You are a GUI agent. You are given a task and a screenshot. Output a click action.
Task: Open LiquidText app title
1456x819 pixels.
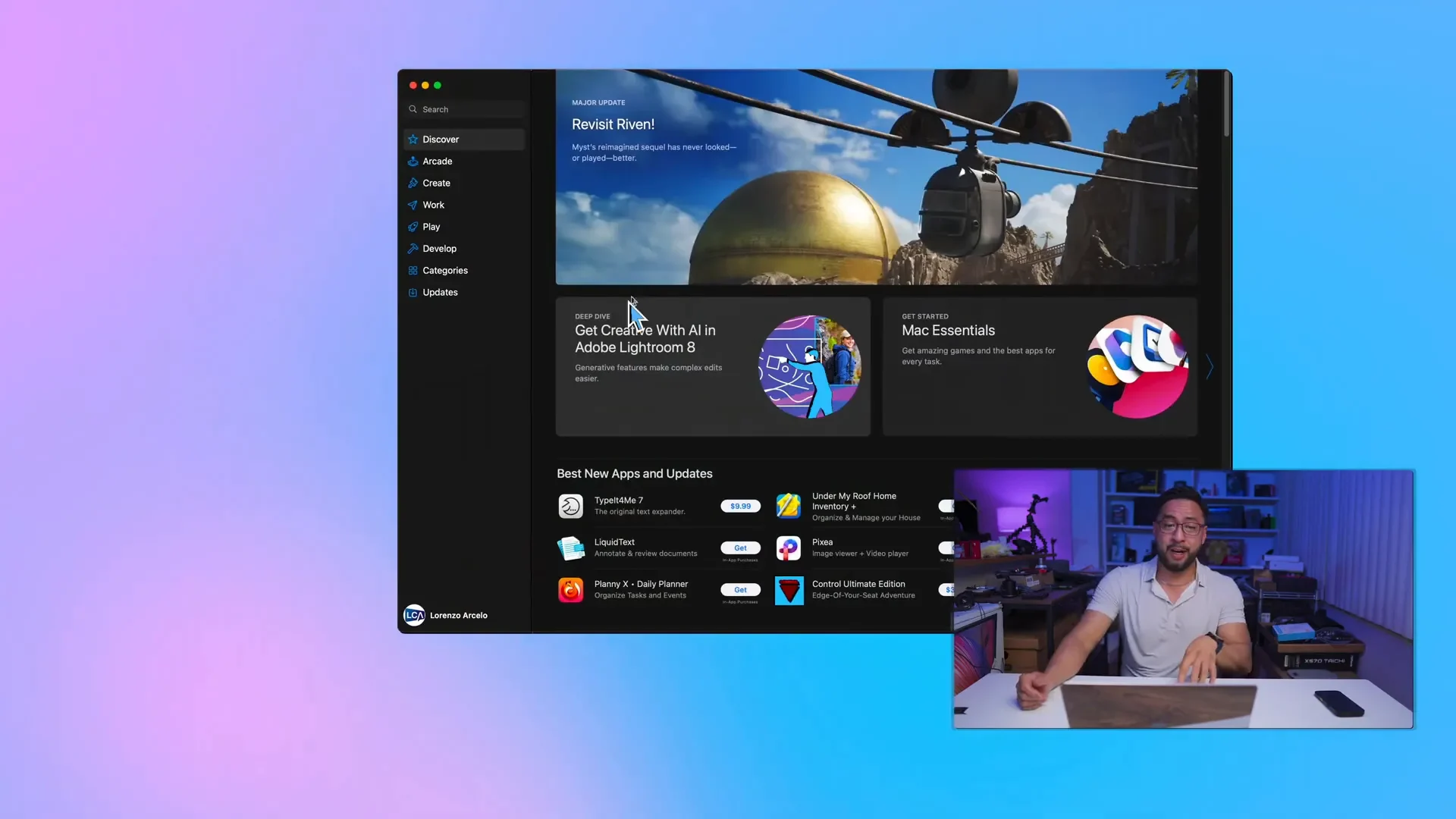[614, 542]
